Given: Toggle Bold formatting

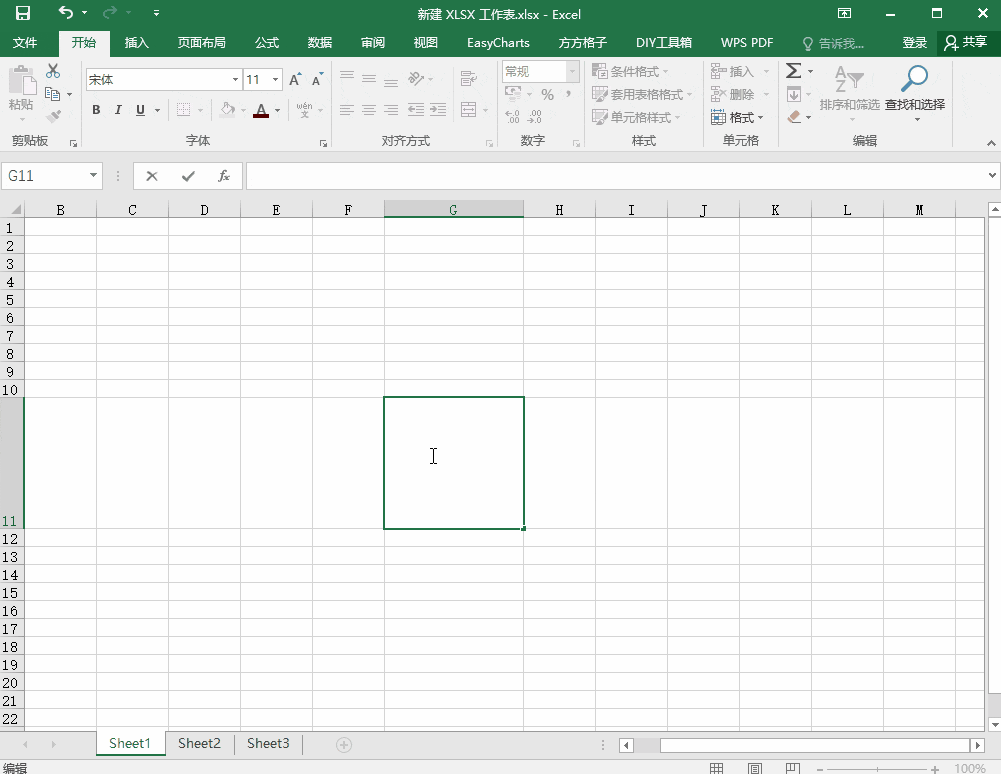Looking at the screenshot, I should [x=96, y=110].
